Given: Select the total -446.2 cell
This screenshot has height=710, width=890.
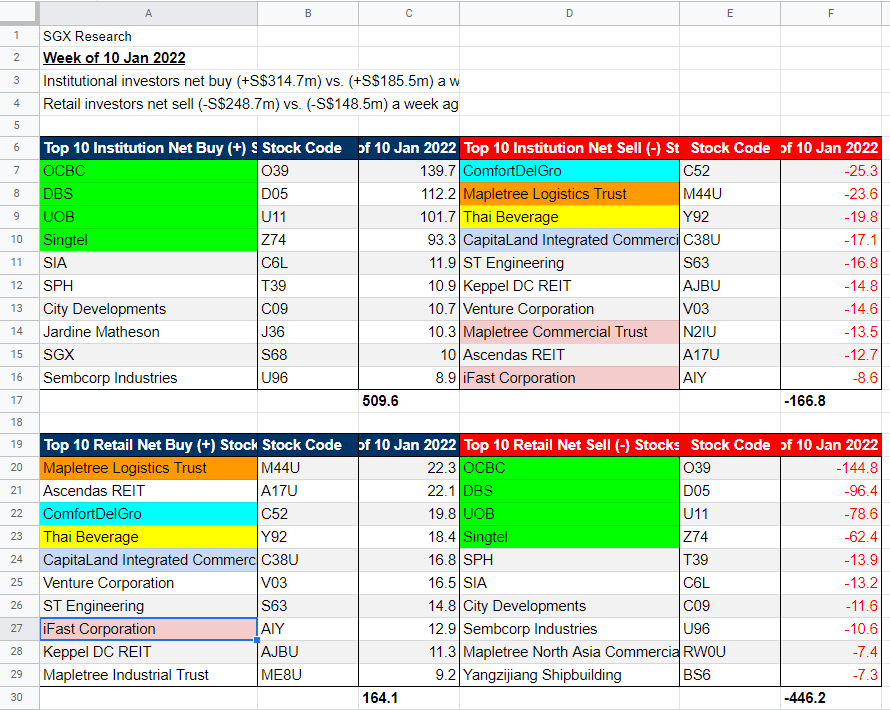Looking at the screenshot, I should (831, 698).
